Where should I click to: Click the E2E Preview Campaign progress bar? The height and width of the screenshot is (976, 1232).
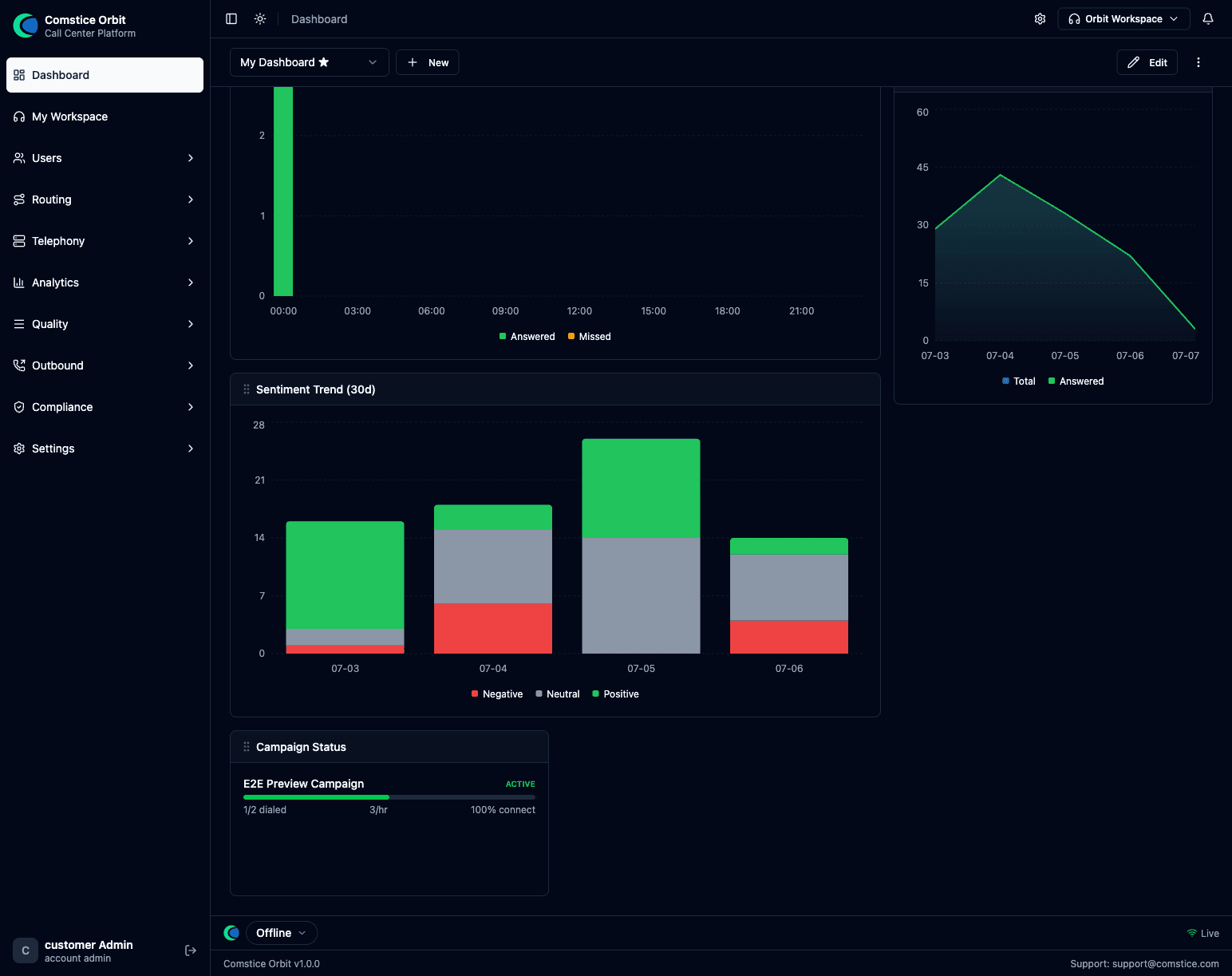[389, 797]
